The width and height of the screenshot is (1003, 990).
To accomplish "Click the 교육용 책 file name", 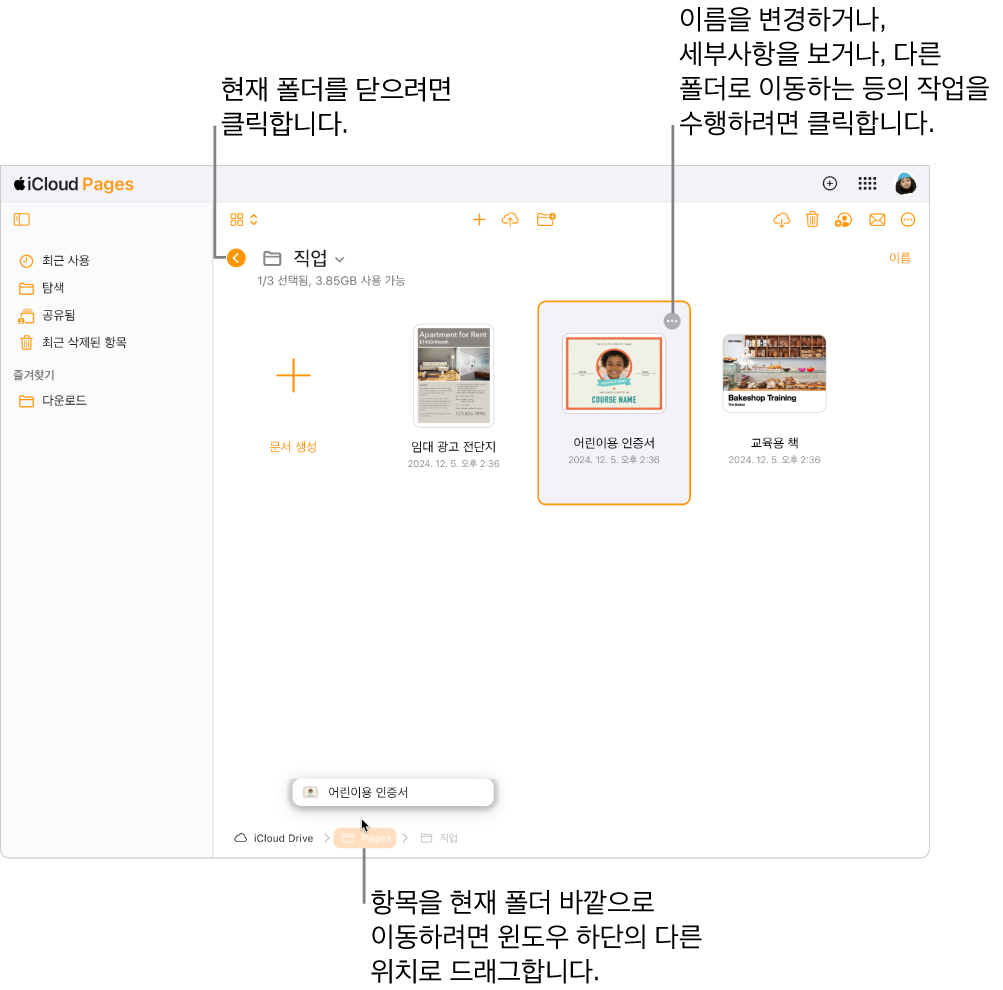I will [775, 443].
